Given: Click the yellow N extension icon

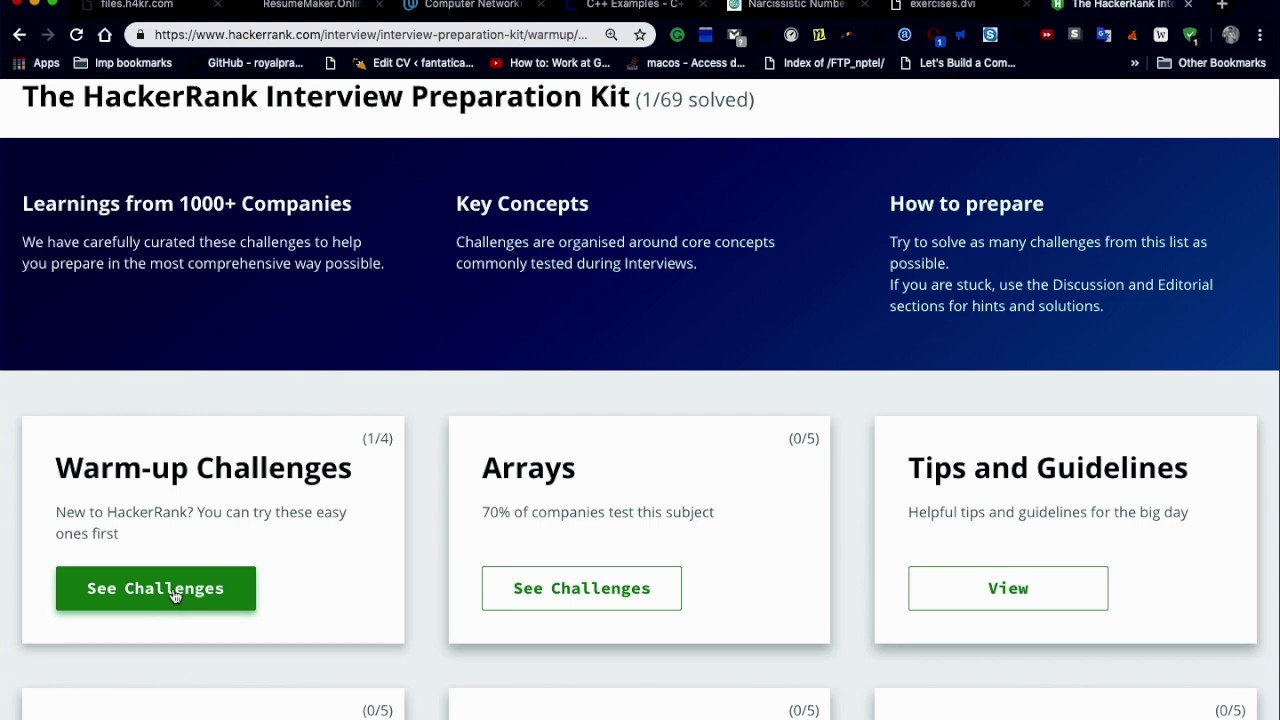Looking at the screenshot, I should click(x=819, y=35).
